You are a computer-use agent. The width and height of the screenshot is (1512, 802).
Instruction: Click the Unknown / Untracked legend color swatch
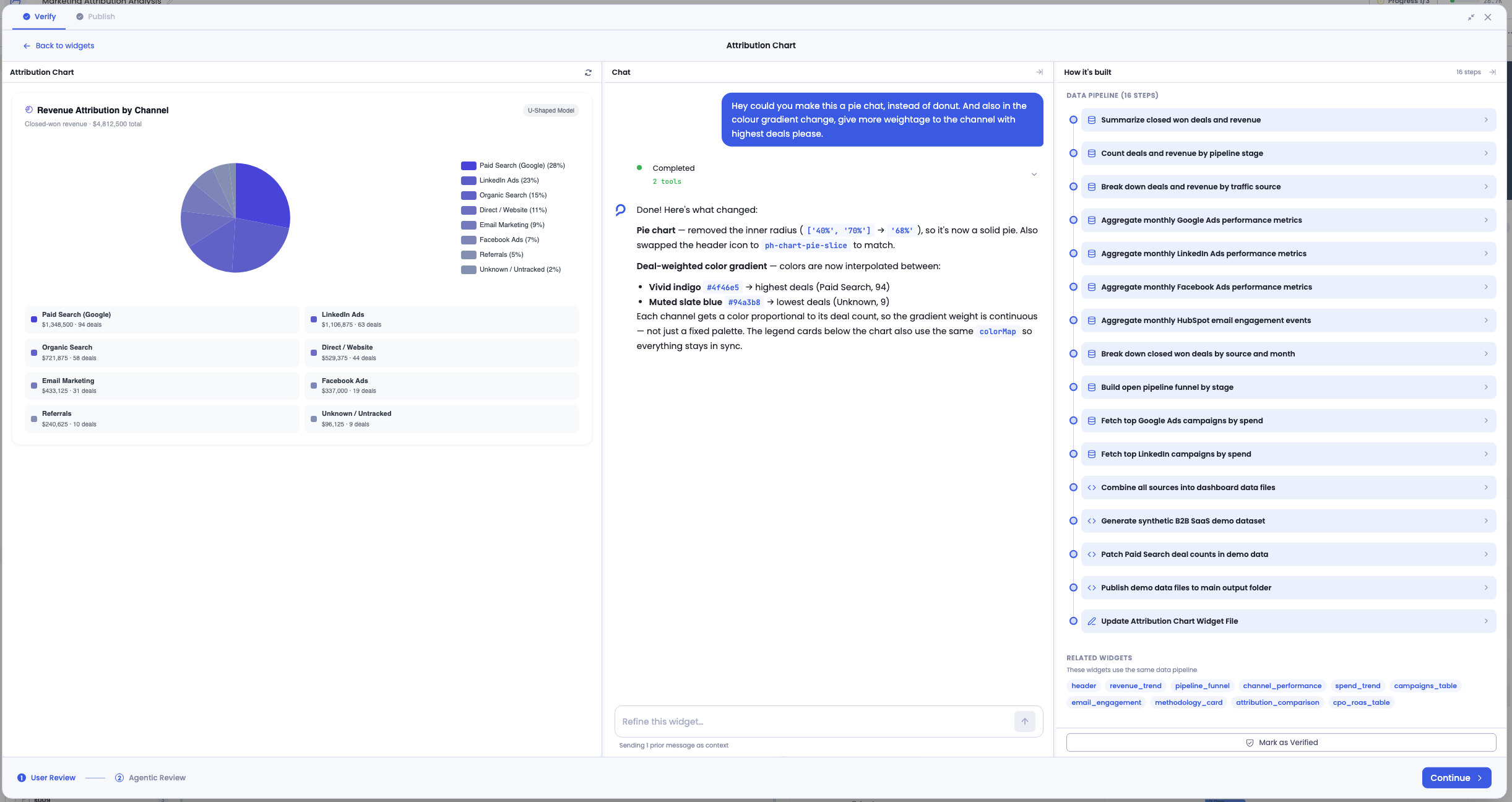pos(469,270)
